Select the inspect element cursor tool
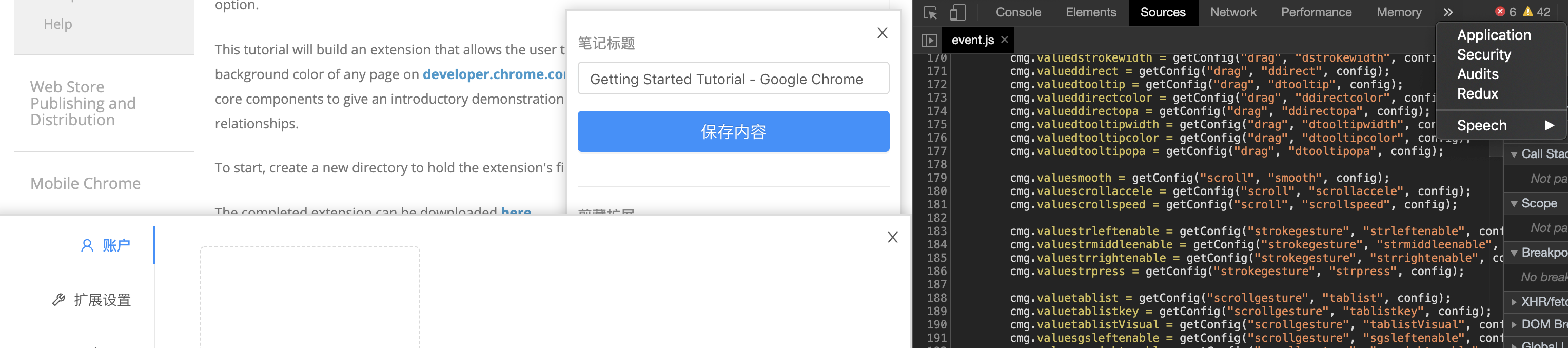Image resolution: width=1568 pixels, height=348 pixels. click(x=930, y=12)
